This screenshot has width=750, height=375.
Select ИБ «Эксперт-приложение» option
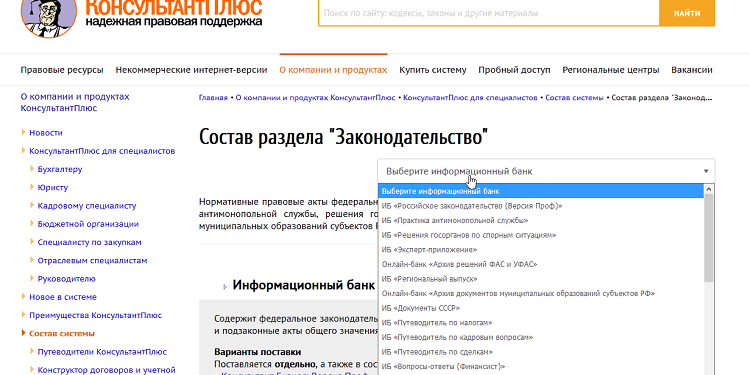(541, 250)
